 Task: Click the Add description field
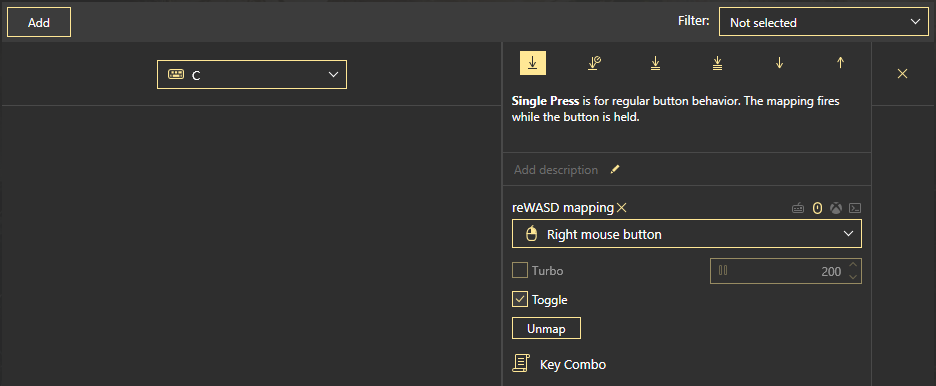click(556, 170)
